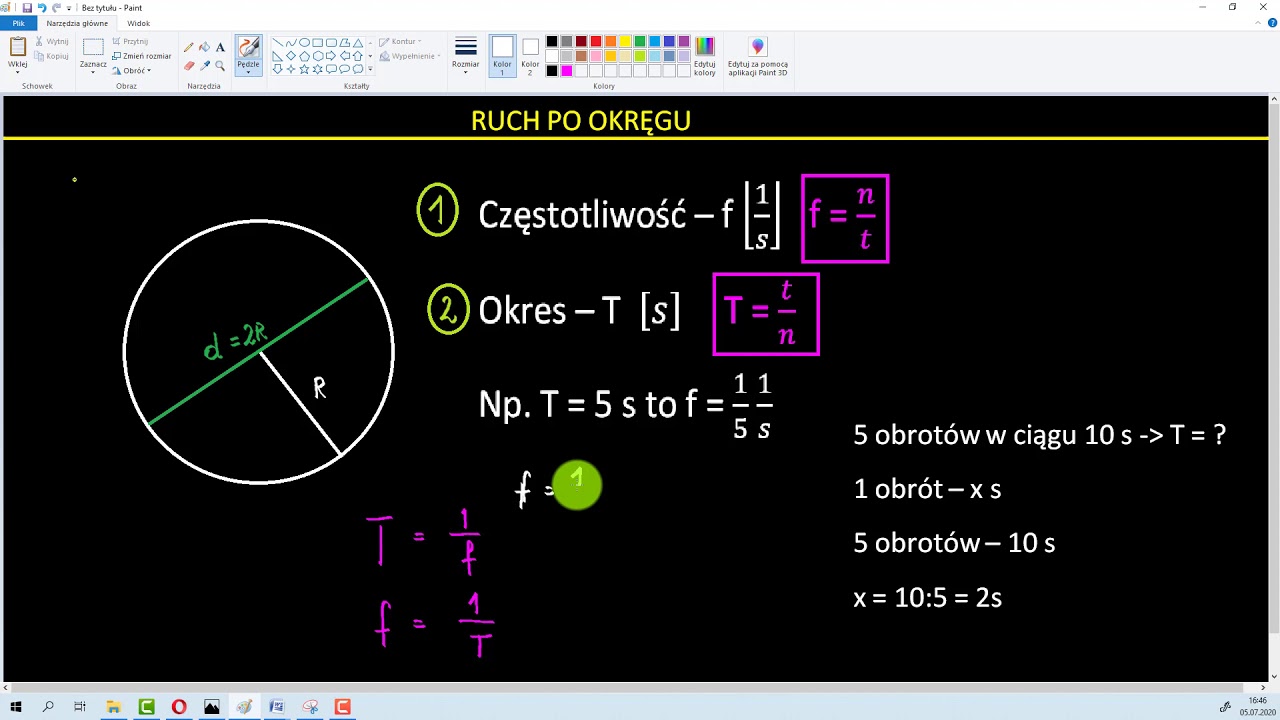Open the Zaznacz dropdown arrow
Image resolution: width=1280 pixels, height=720 pixels.
[x=93, y=72]
